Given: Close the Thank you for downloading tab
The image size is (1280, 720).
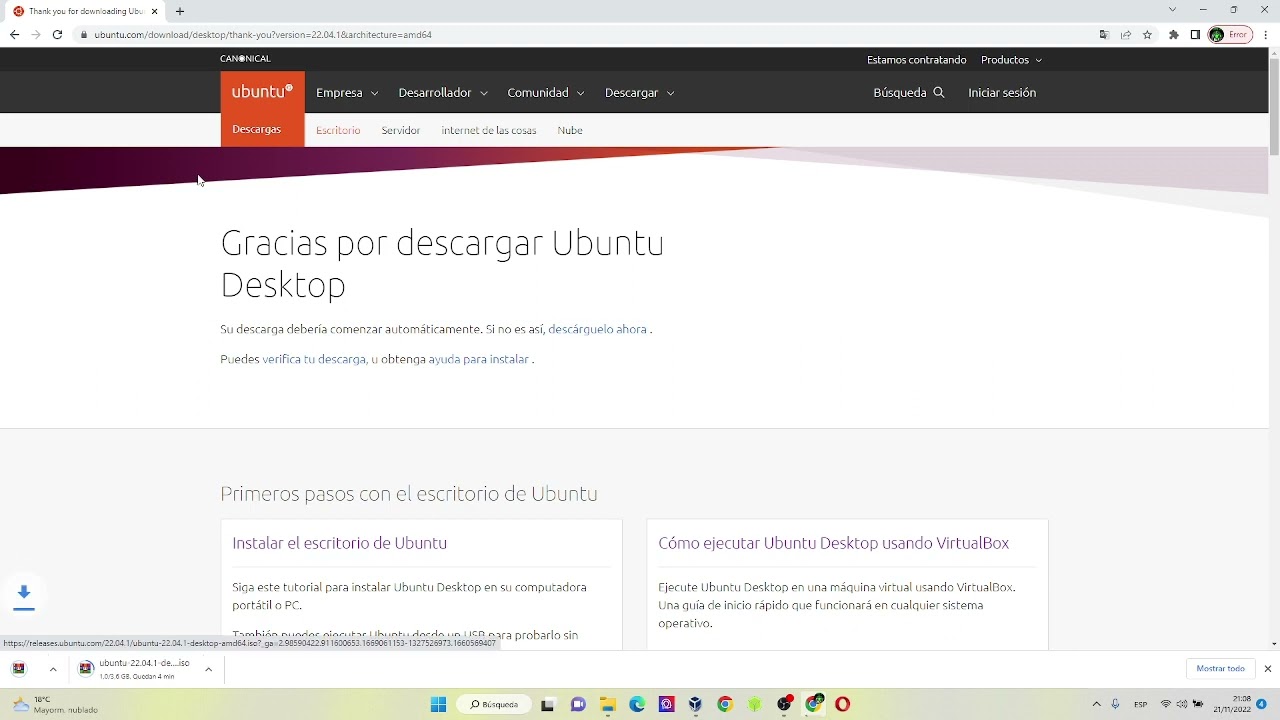Looking at the screenshot, I should click(154, 11).
